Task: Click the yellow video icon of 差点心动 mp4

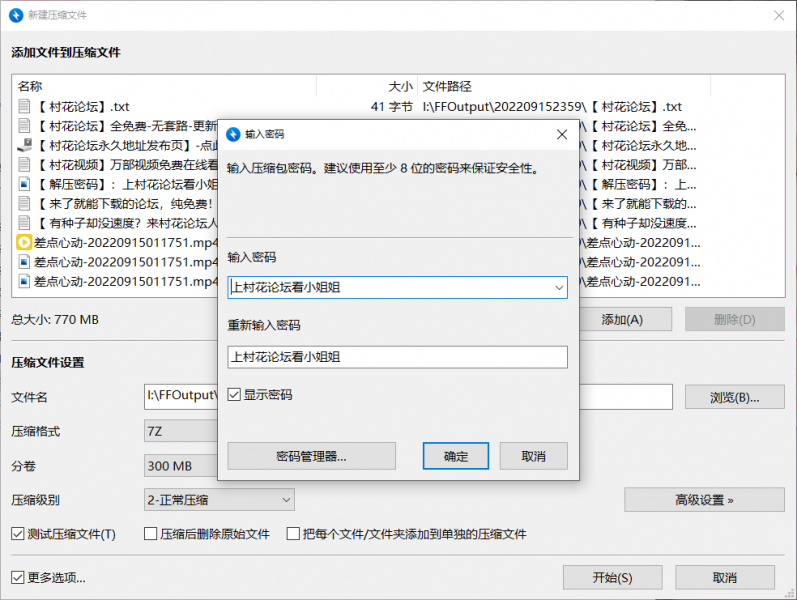Action: [25, 242]
